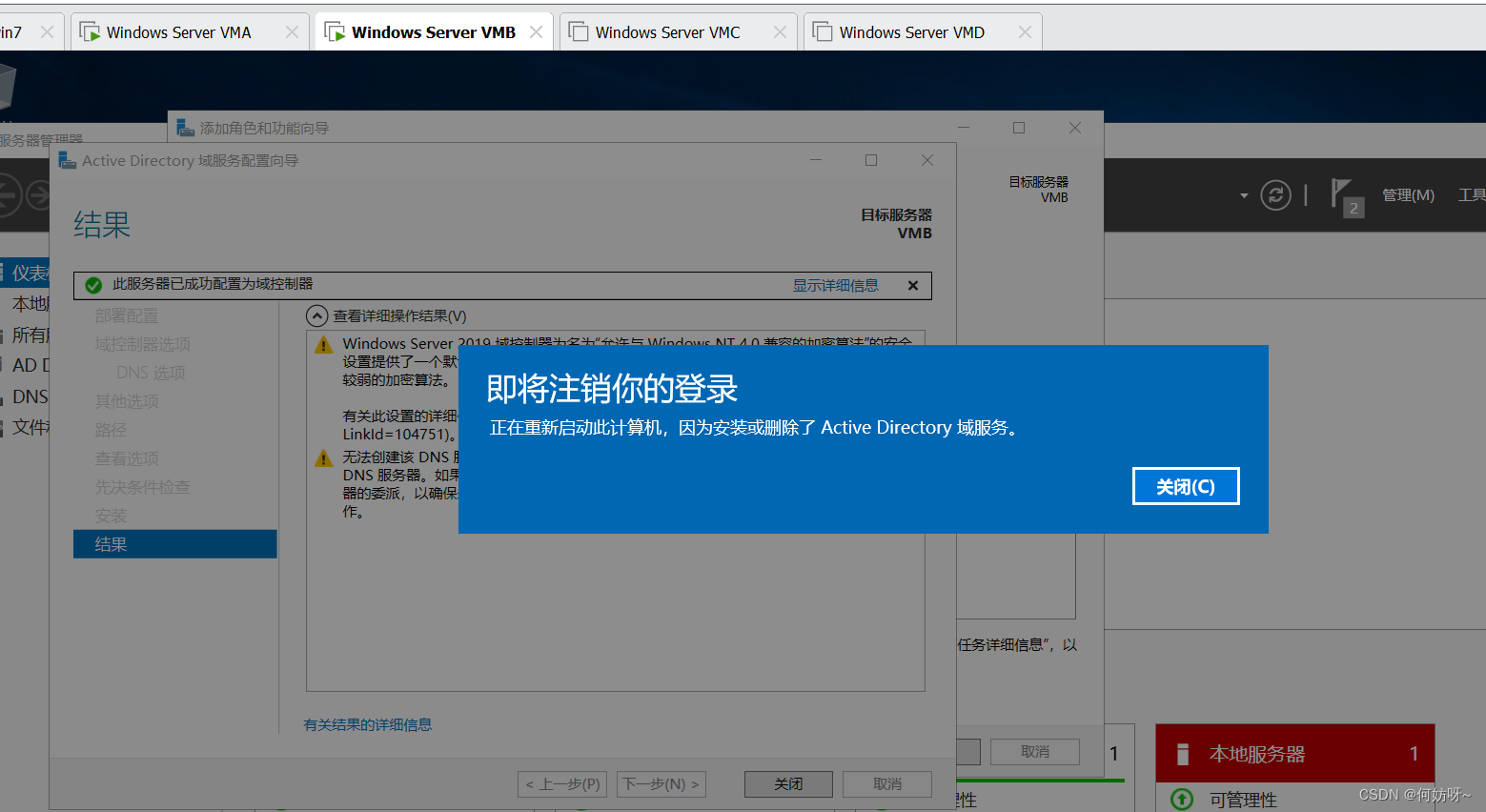Click the 上一步(P) button
1486x812 pixels.
[562, 783]
